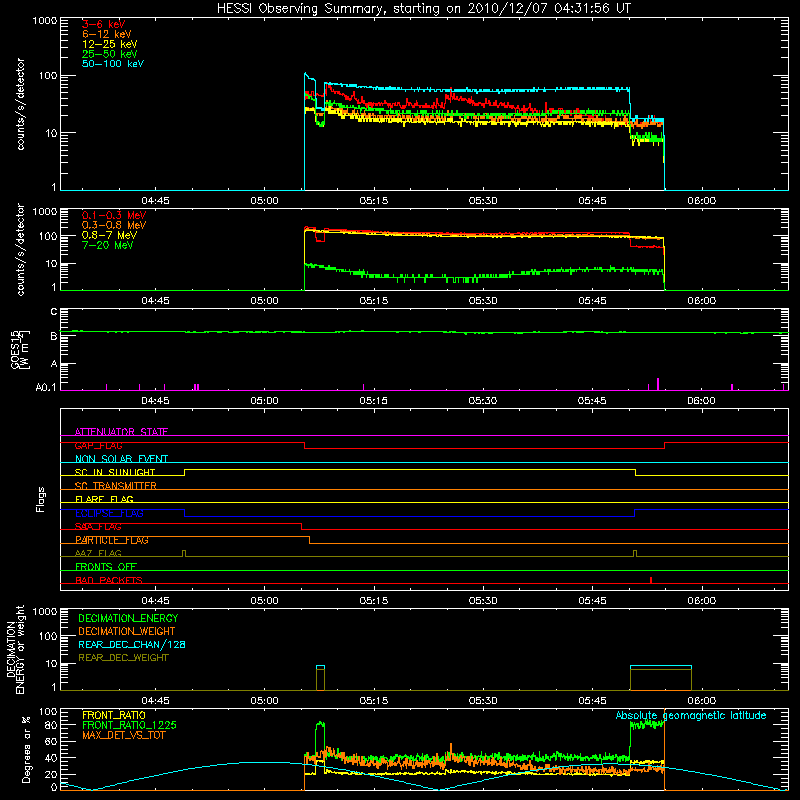Viewport: 800px width, 800px height.
Task: Click the 0.1-0.3 MeV legend label
Action: pos(114,215)
